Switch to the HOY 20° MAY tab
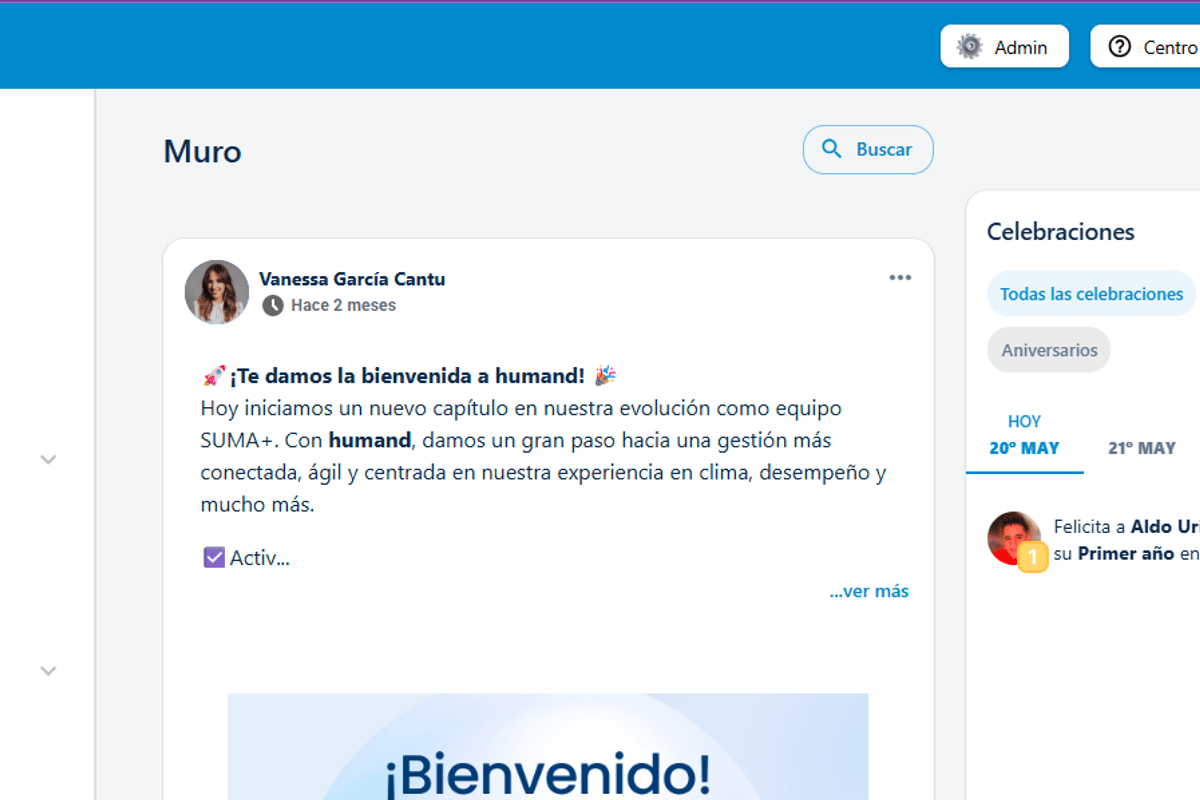Image resolution: width=1200 pixels, height=800 pixels. [1024, 436]
